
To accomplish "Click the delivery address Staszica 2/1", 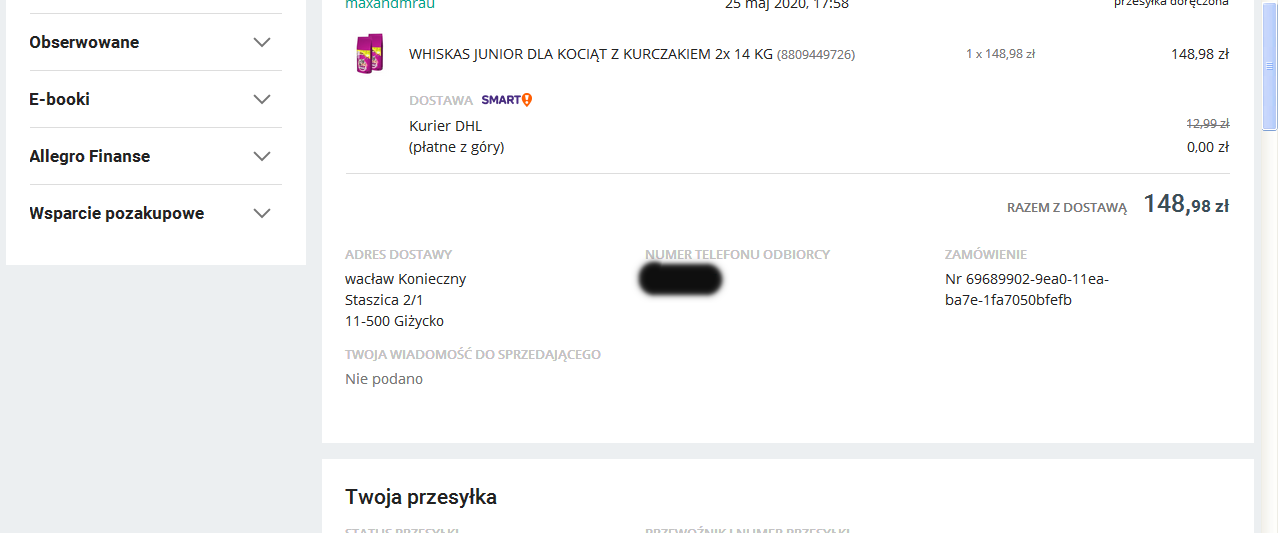I will click(x=385, y=300).
